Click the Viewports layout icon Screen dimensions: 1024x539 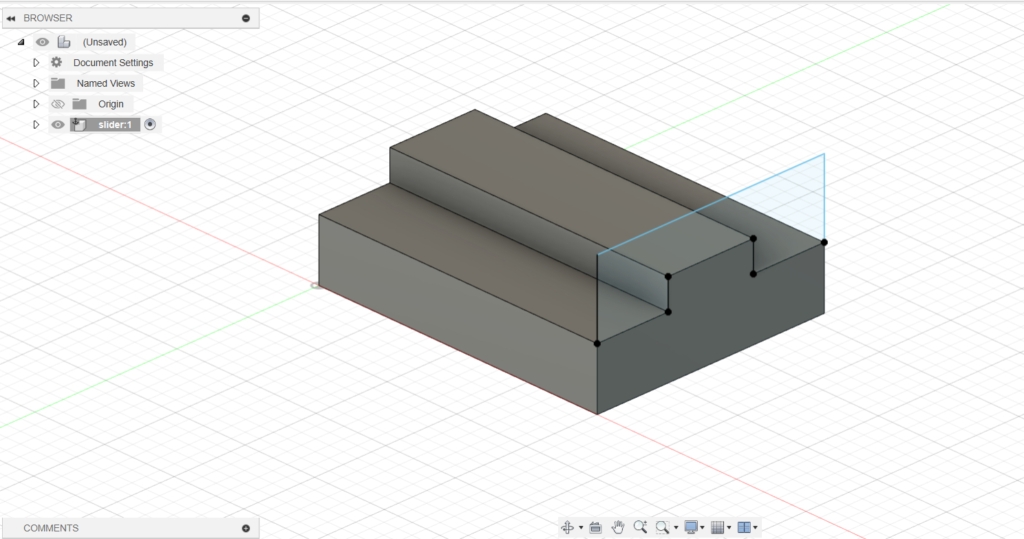744,527
